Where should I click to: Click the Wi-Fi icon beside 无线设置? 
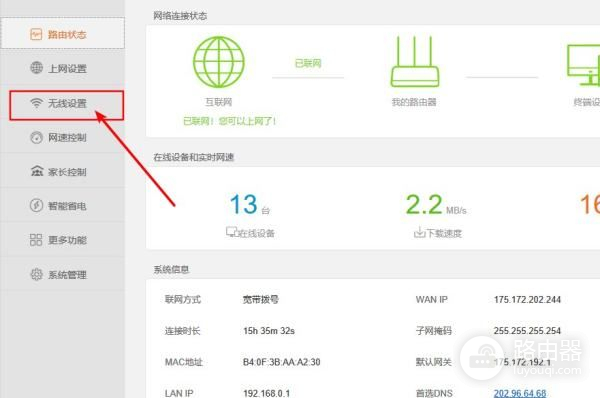coord(36,103)
